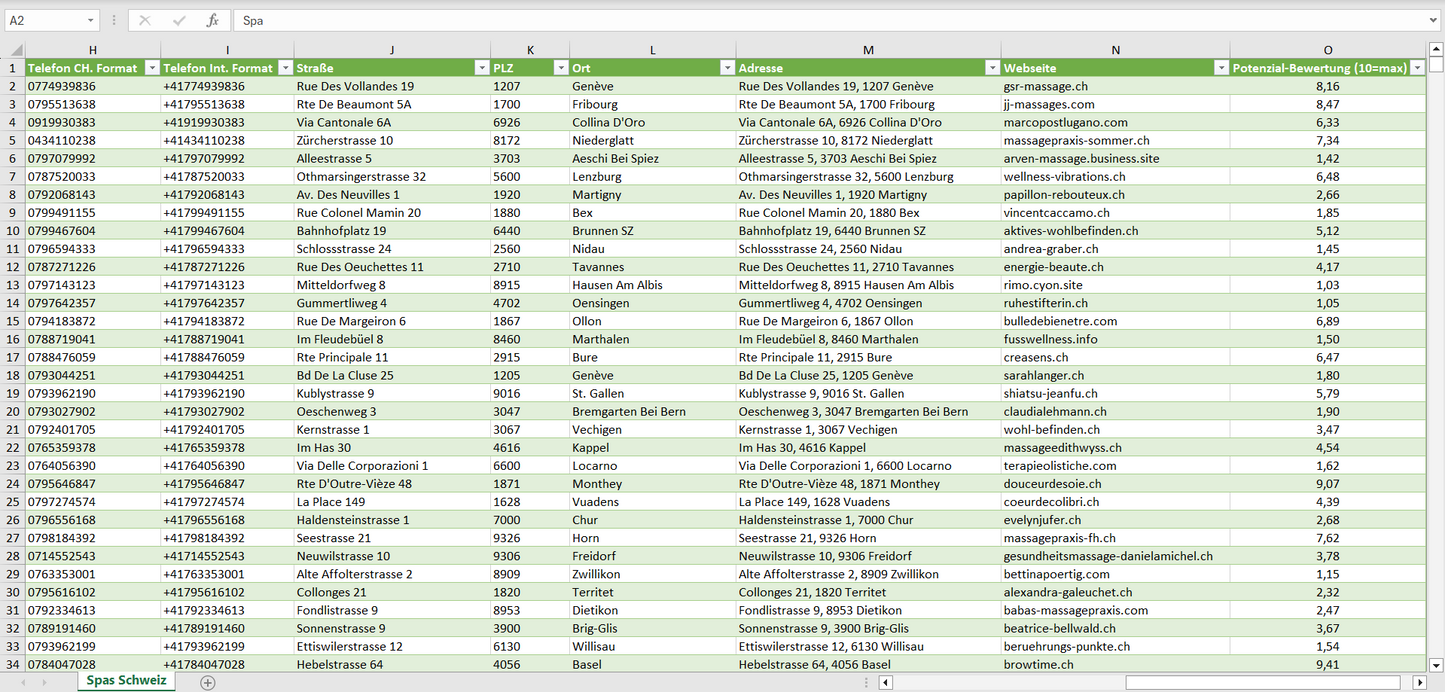The image size is (1445, 692).
Task: Select row 15 header
Action: click(x=13, y=321)
